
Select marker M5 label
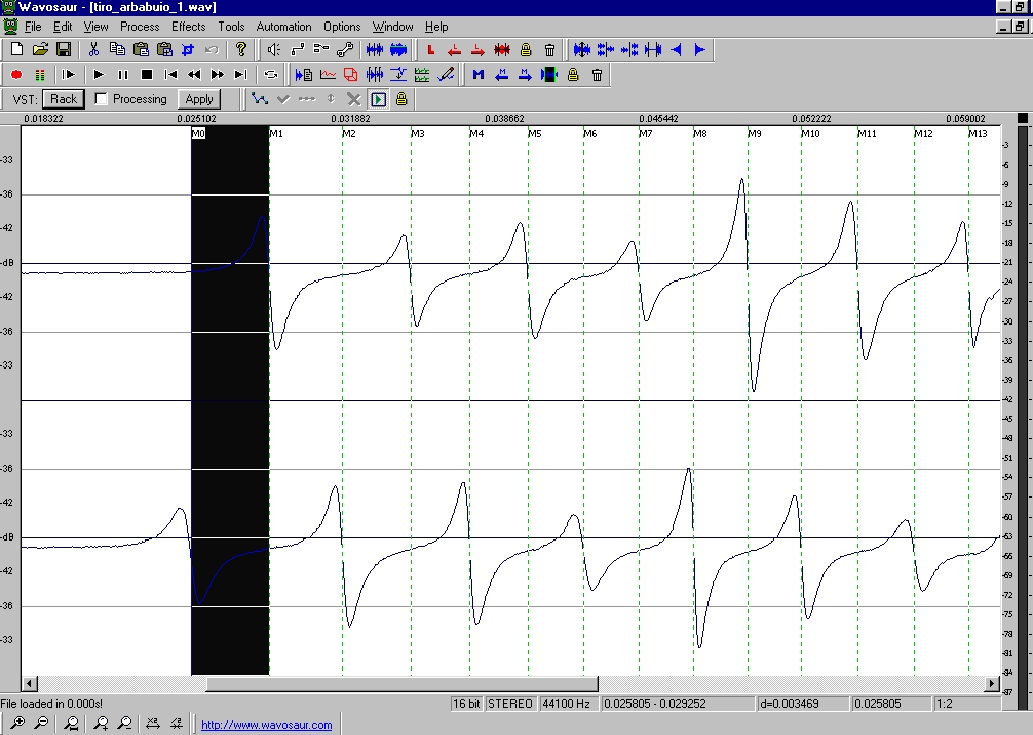click(535, 134)
